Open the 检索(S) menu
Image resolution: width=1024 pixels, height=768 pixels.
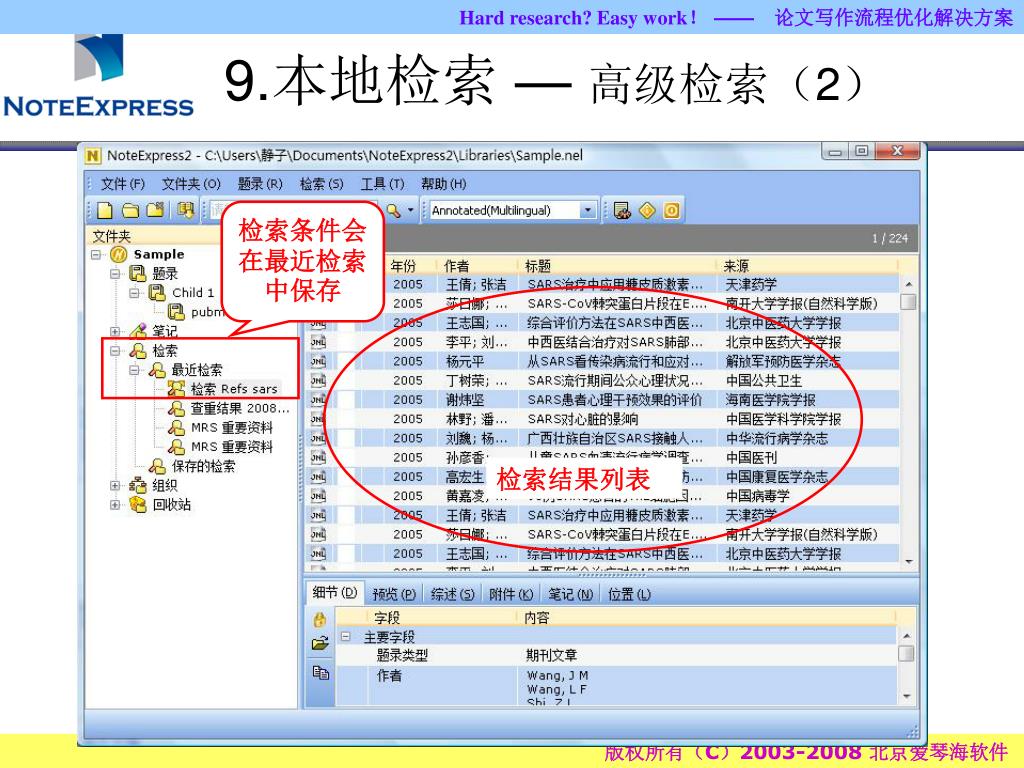[x=321, y=184]
